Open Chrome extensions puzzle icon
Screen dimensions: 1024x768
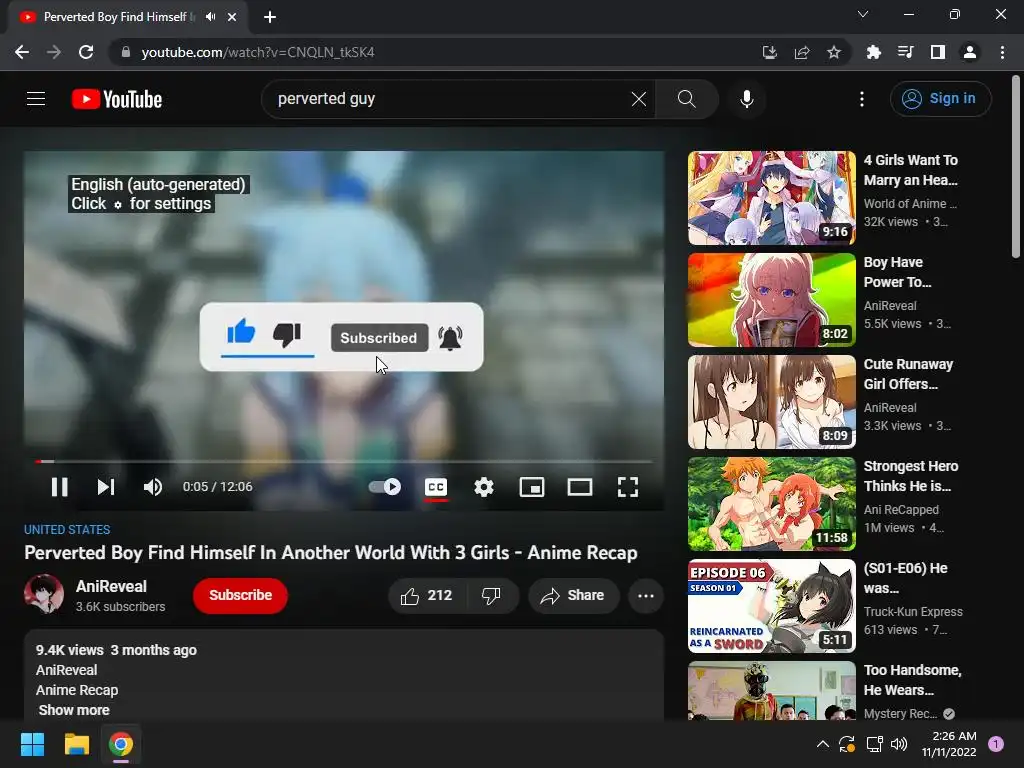tap(873, 52)
